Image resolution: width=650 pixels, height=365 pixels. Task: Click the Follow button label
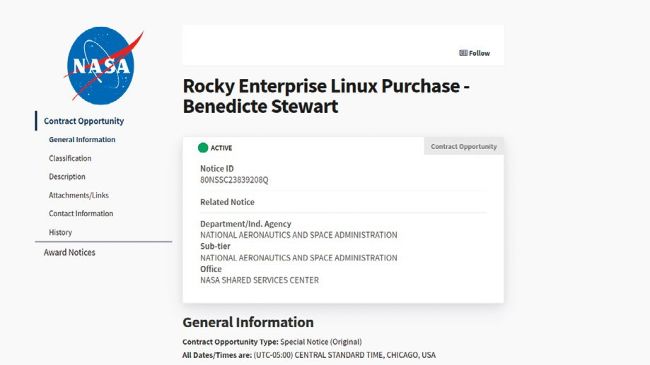point(480,53)
